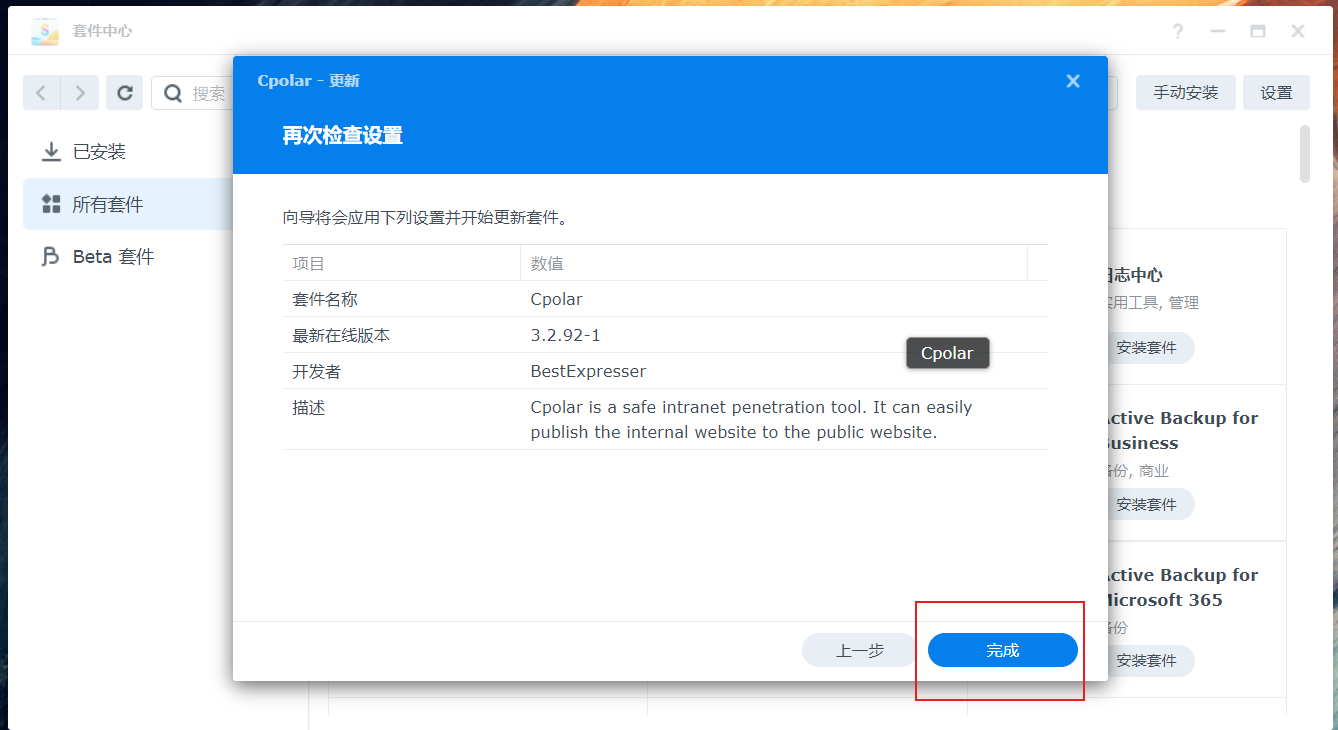Image resolution: width=1338 pixels, height=730 pixels.
Task: Install Active Backup for Business package
Action: (x=1151, y=504)
